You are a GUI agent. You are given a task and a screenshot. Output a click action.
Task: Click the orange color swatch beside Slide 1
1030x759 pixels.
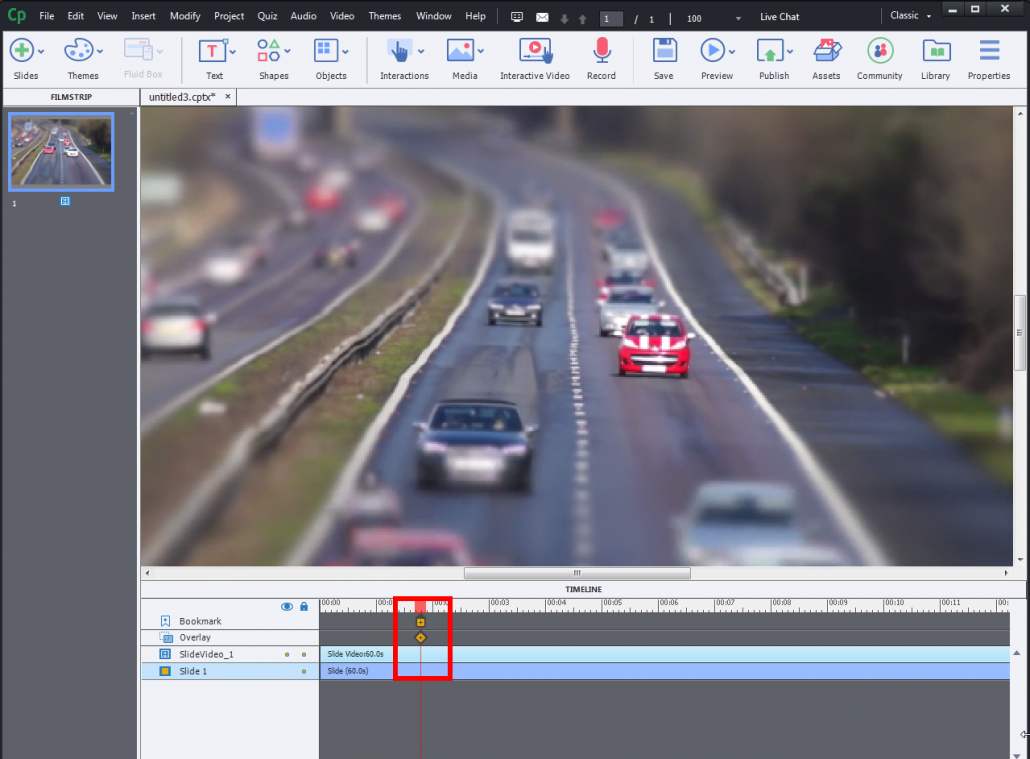coord(167,671)
